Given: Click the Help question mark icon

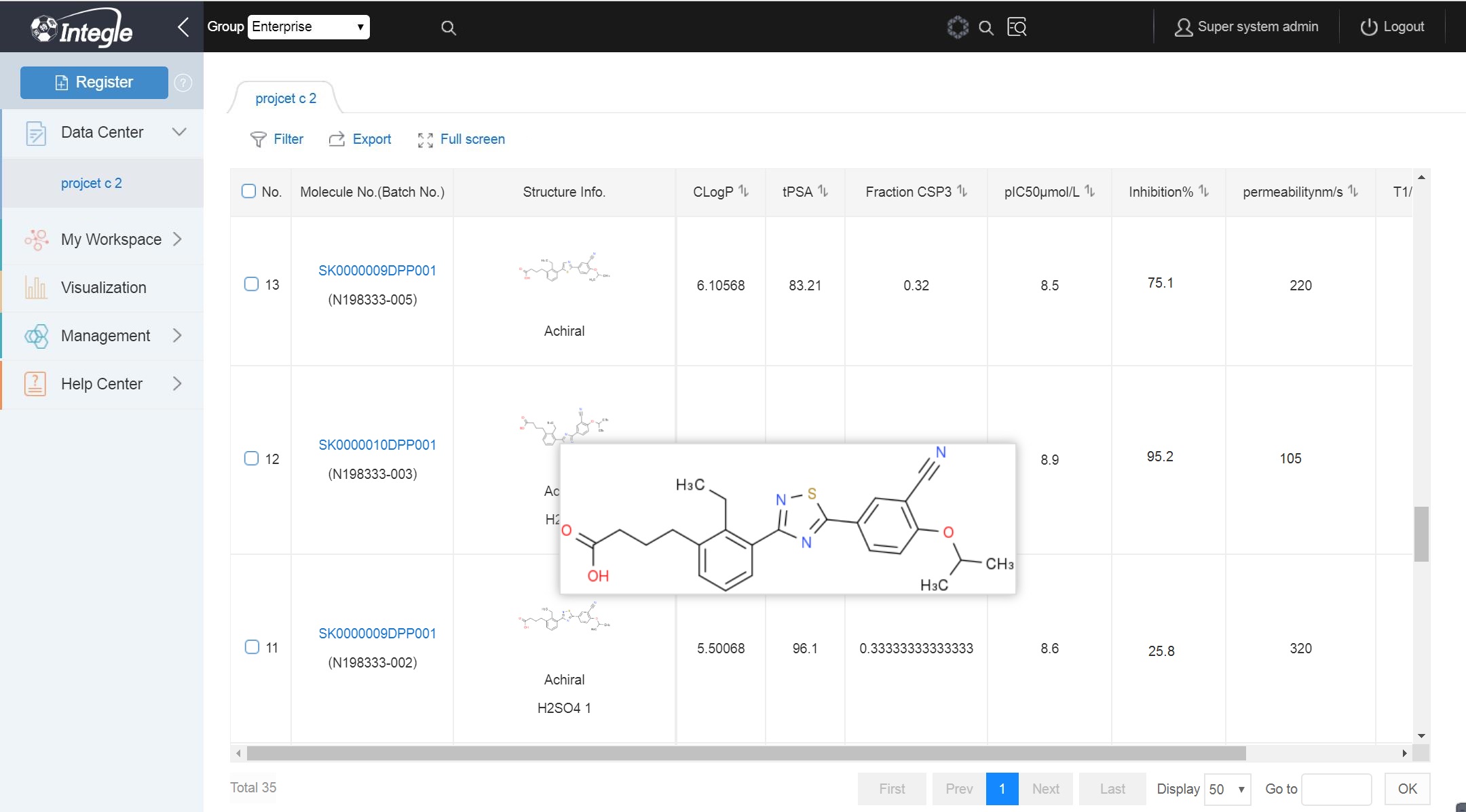Looking at the screenshot, I should tap(185, 83).
